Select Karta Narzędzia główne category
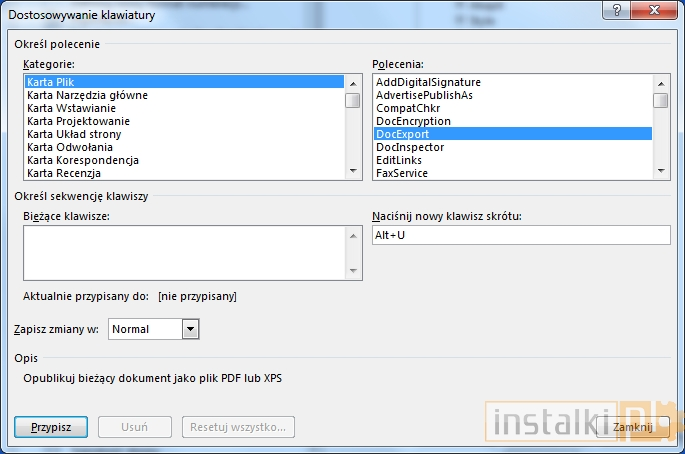This screenshot has width=685, height=454. pos(88,95)
